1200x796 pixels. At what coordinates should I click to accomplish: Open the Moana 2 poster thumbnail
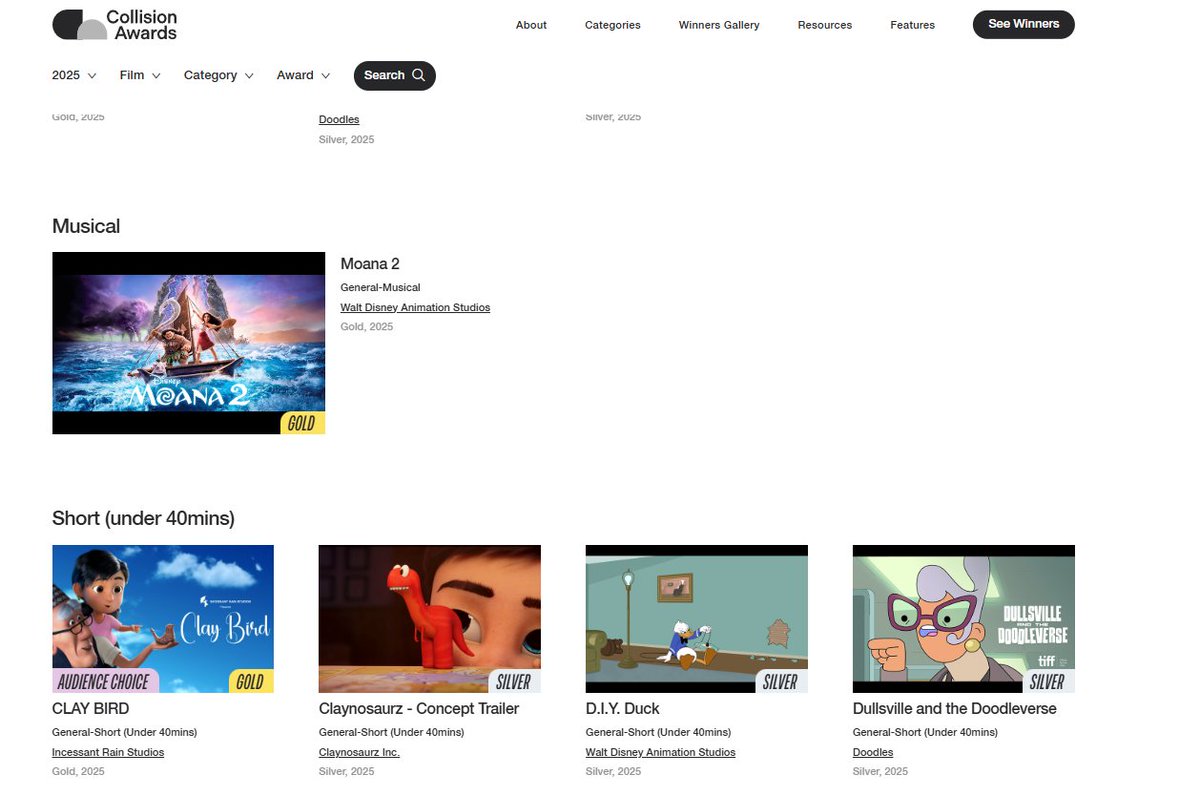[188, 343]
